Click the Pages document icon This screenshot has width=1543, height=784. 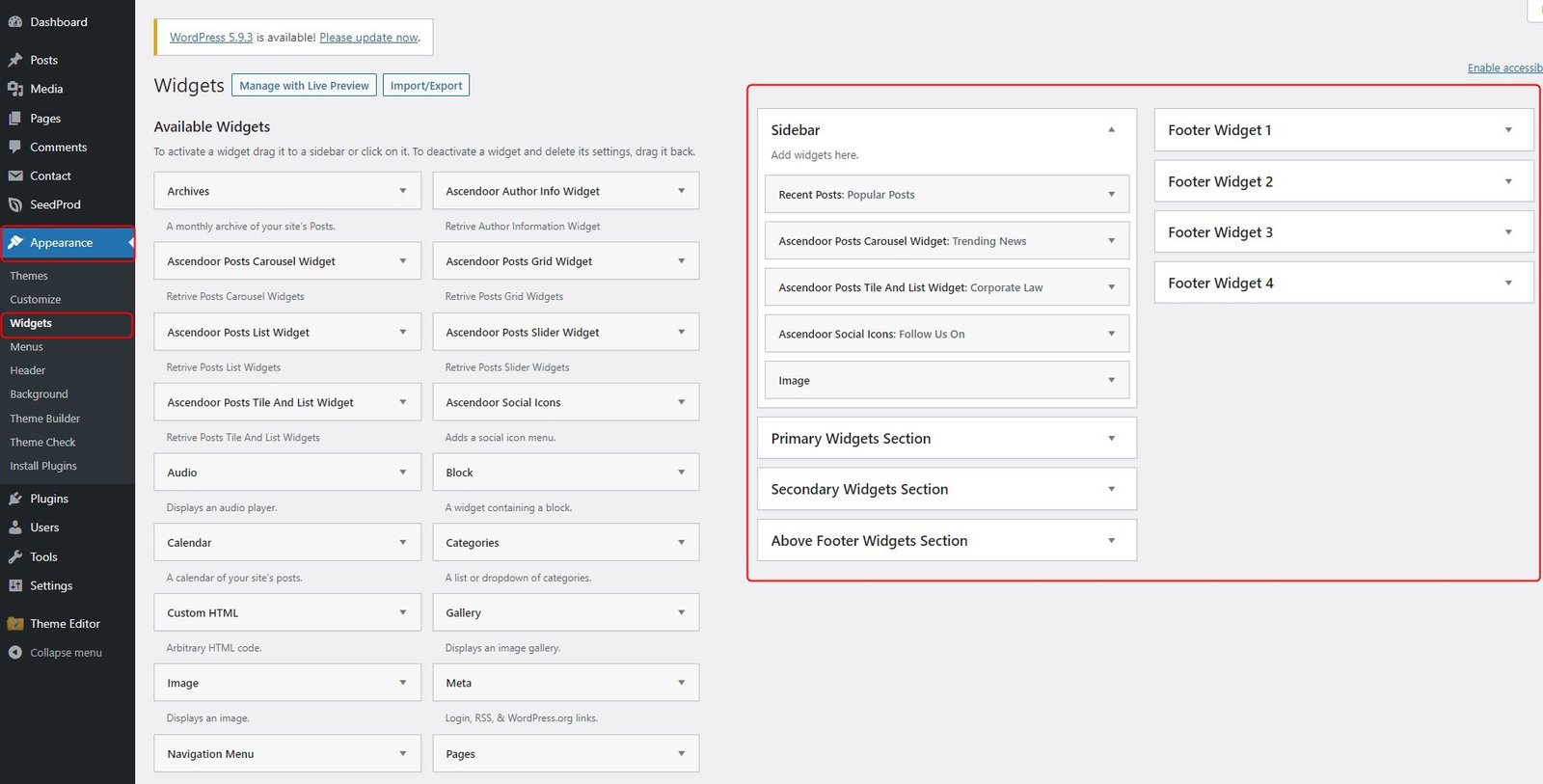15,119
